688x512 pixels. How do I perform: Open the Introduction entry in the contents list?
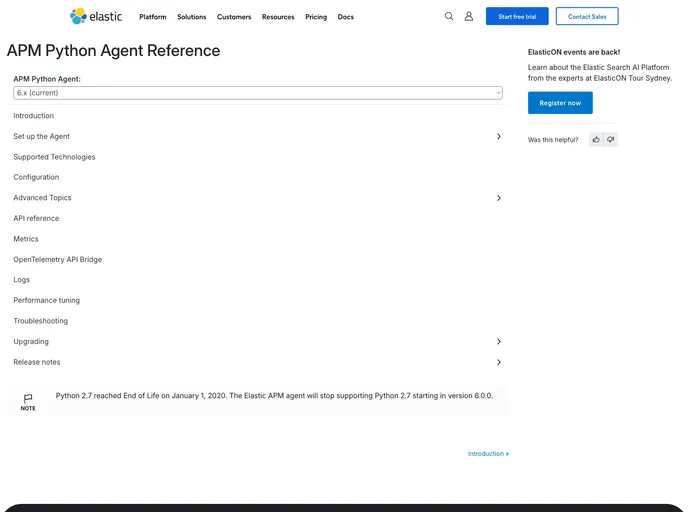click(x=33, y=116)
